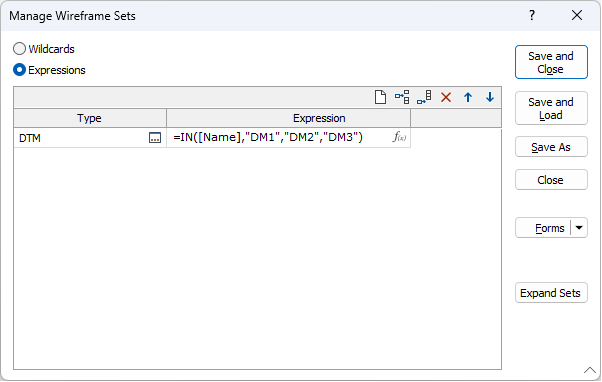The image size is (602, 382).
Task: Click the Expression column header
Action: (289, 118)
